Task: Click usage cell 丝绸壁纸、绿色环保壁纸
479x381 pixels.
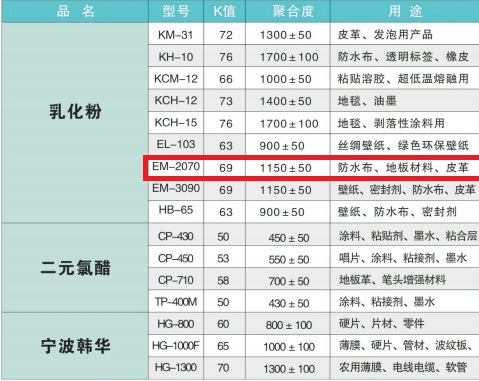Action: coord(405,145)
